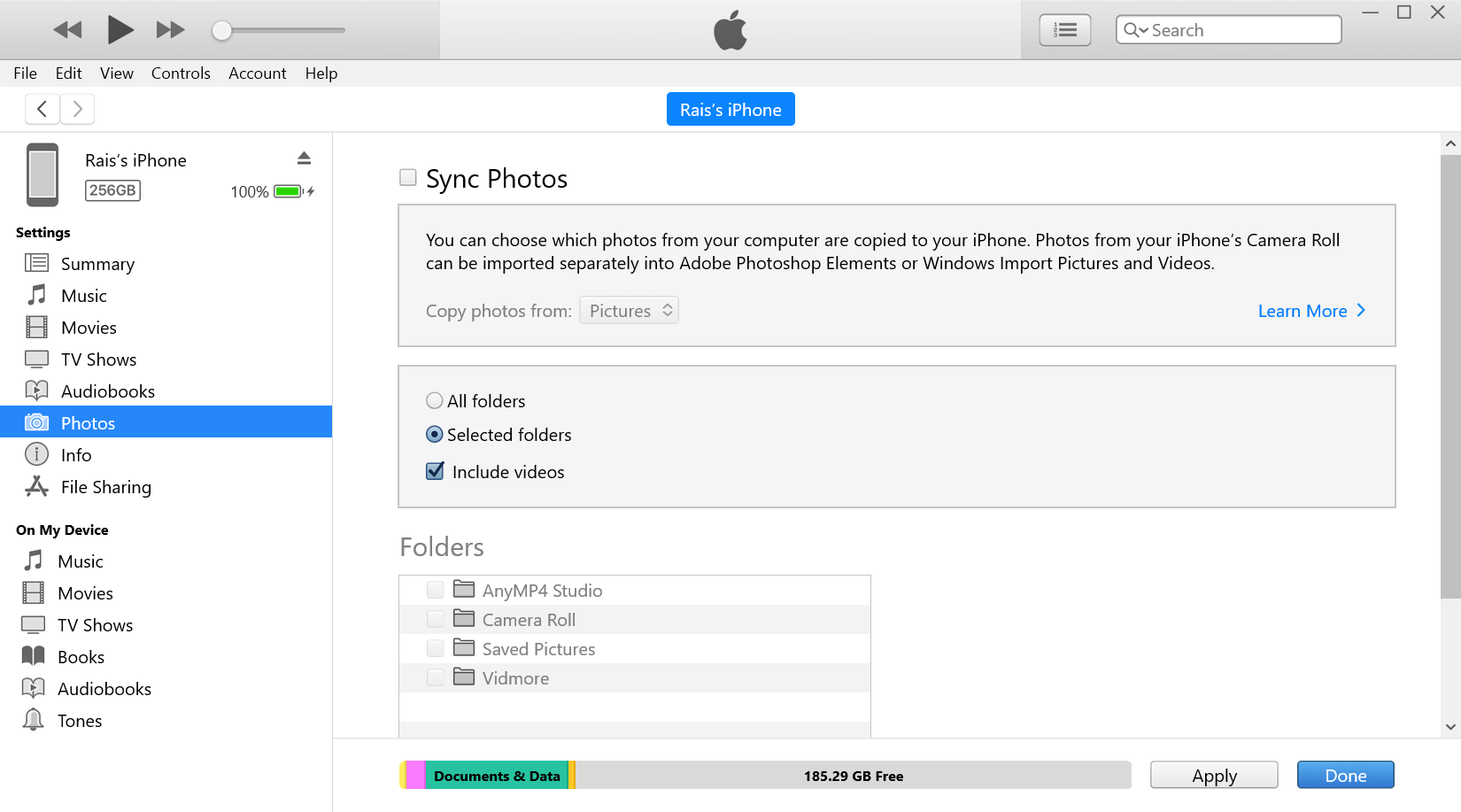Click the Camera Roll folder icon

464,618
